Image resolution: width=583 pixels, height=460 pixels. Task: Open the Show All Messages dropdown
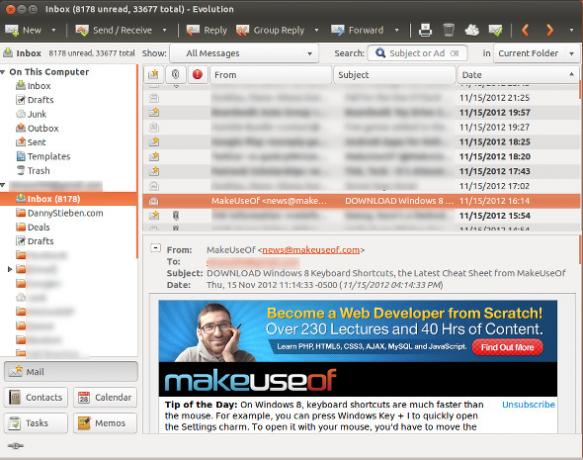pyautogui.click(x=244, y=54)
